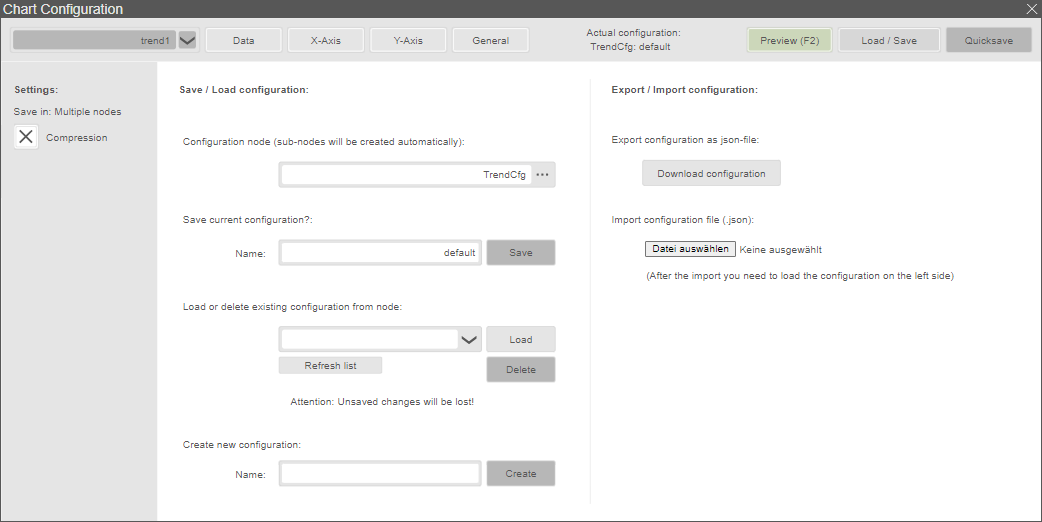
Task: Toggle the Compression checkbox
Action: 26,137
